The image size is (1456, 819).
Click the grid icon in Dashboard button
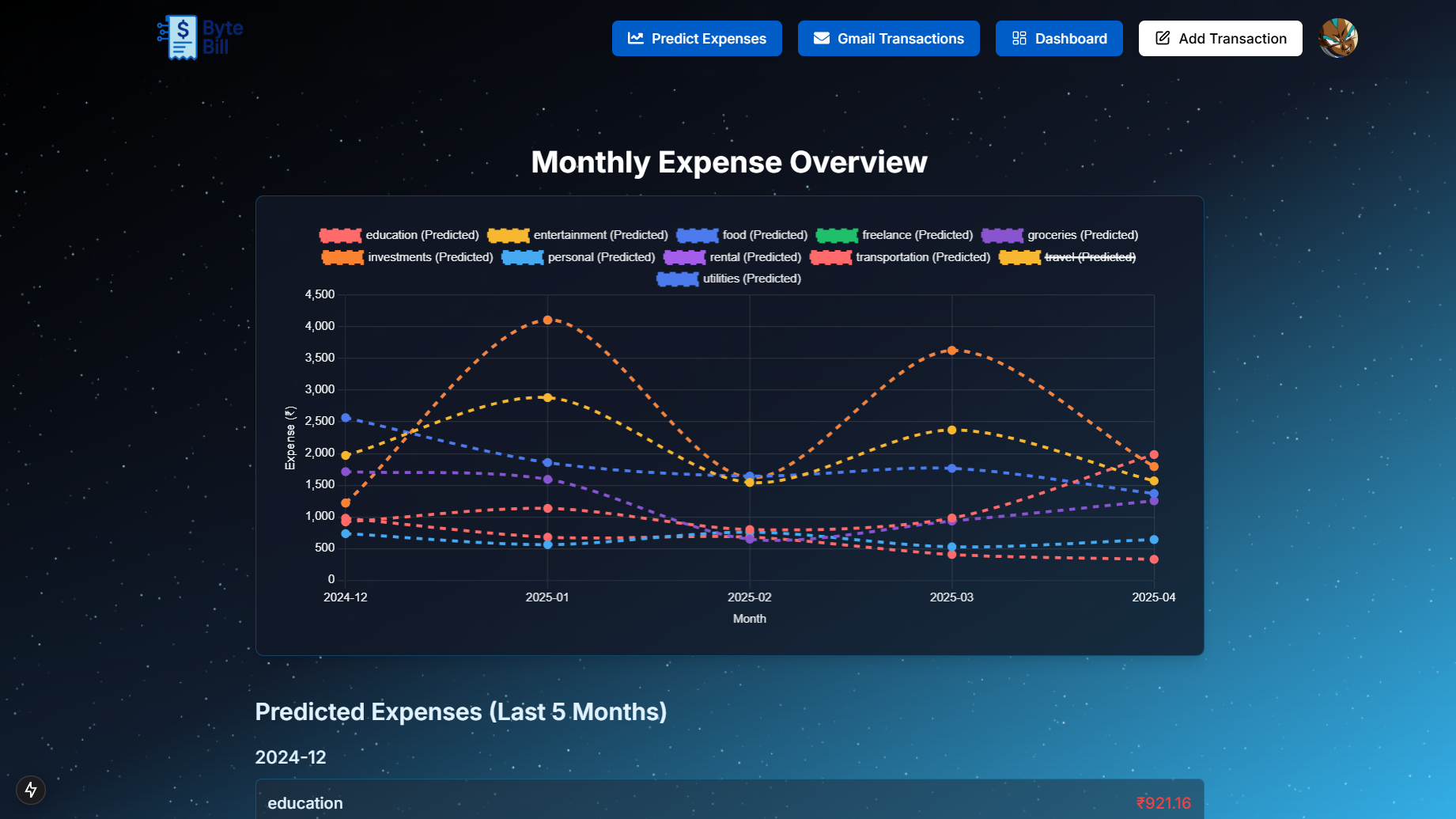[1019, 39]
